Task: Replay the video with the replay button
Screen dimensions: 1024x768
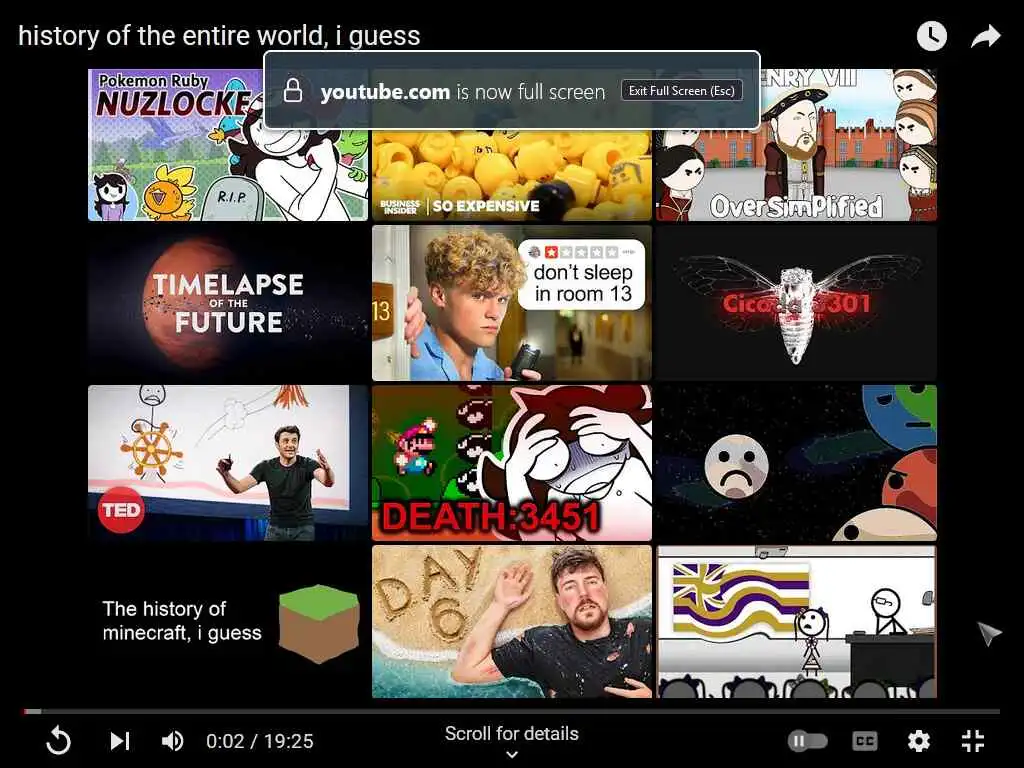Action: click(x=58, y=741)
